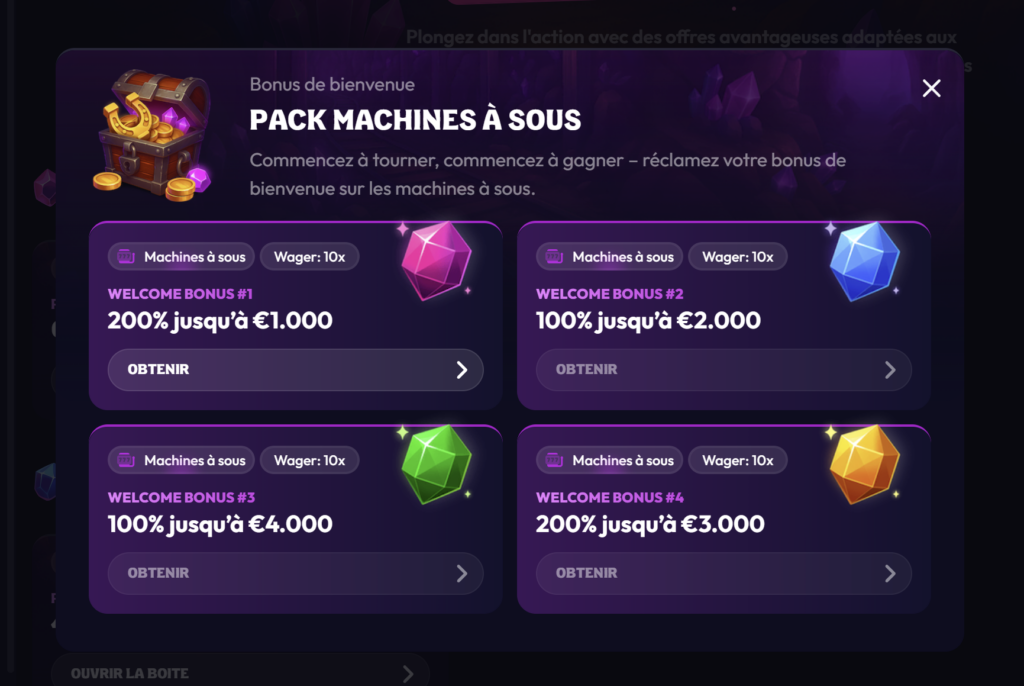Click slot machine icon in Bonus #1 tag
The width and height of the screenshot is (1024, 686).
[x=127, y=257]
